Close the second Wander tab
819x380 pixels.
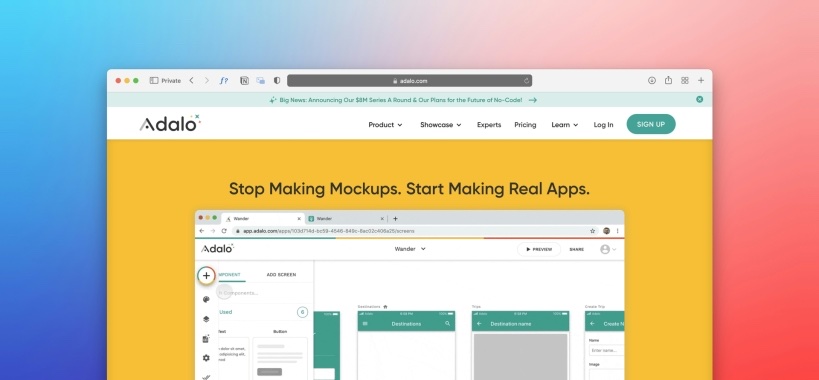[382, 219]
